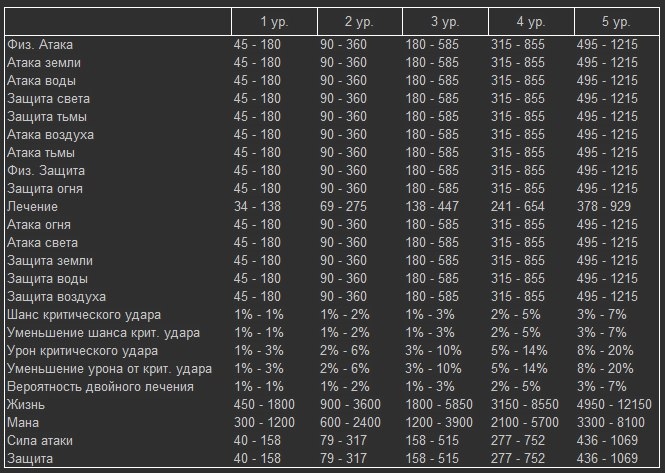Click the 'Физ. Атака' row label
This screenshot has height=473, width=665.
(x=40, y=45)
